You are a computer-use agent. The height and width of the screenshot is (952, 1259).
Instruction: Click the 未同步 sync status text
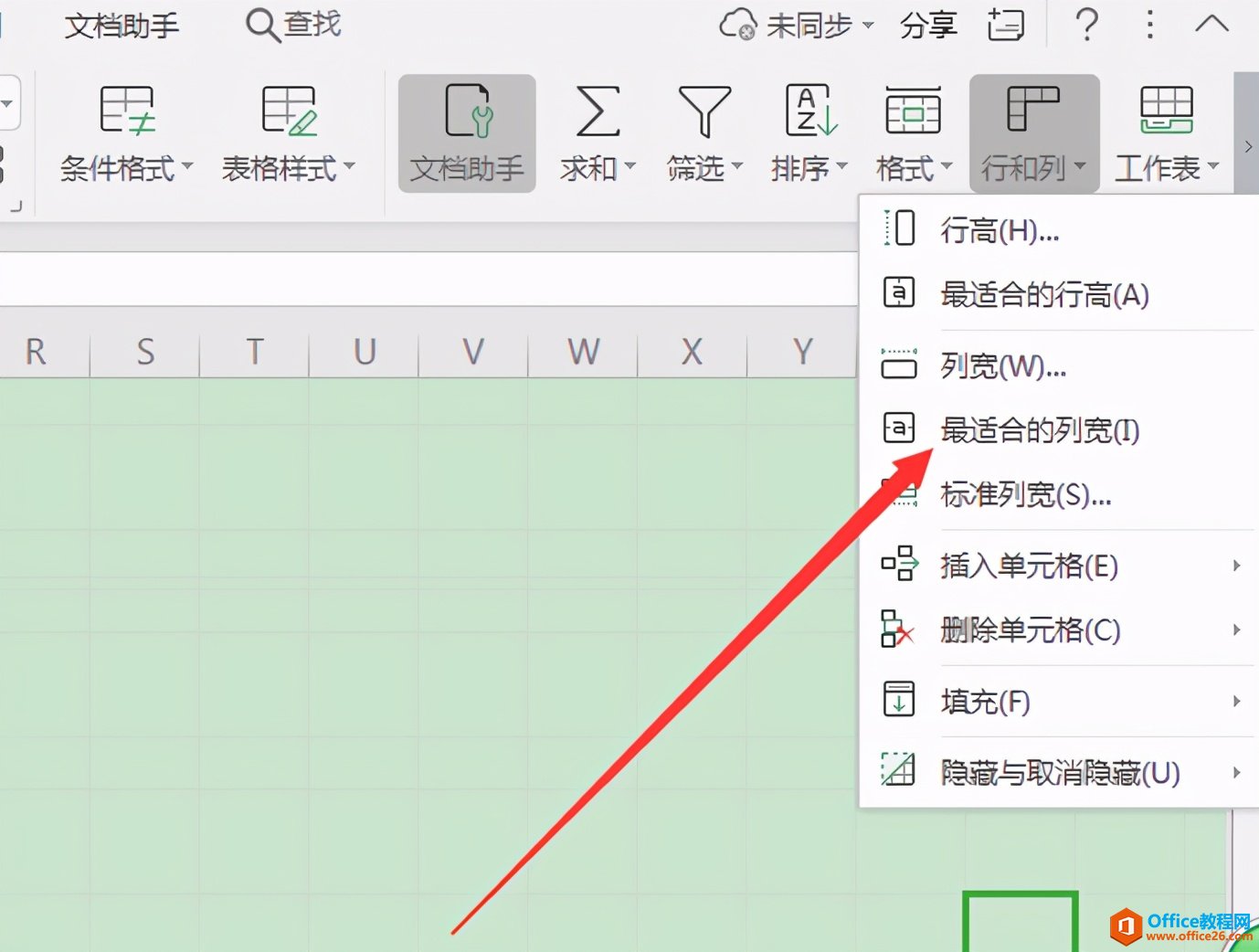809,25
